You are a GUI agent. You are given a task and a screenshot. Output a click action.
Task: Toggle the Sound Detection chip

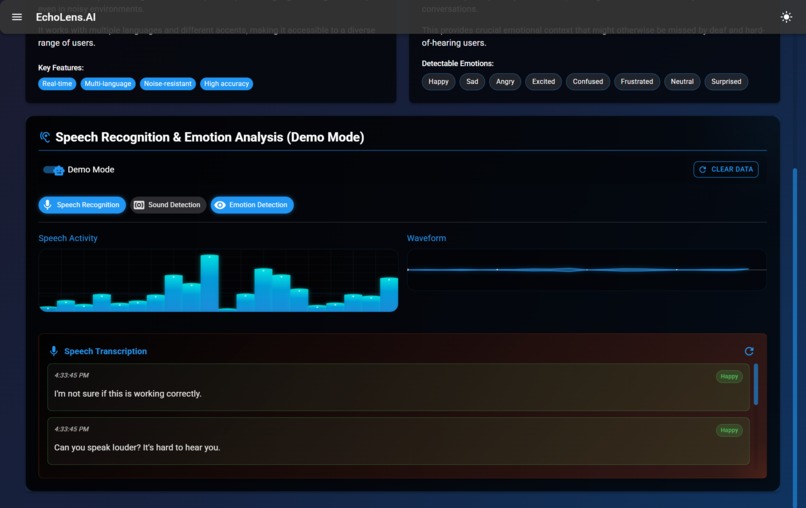pos(168,205)
